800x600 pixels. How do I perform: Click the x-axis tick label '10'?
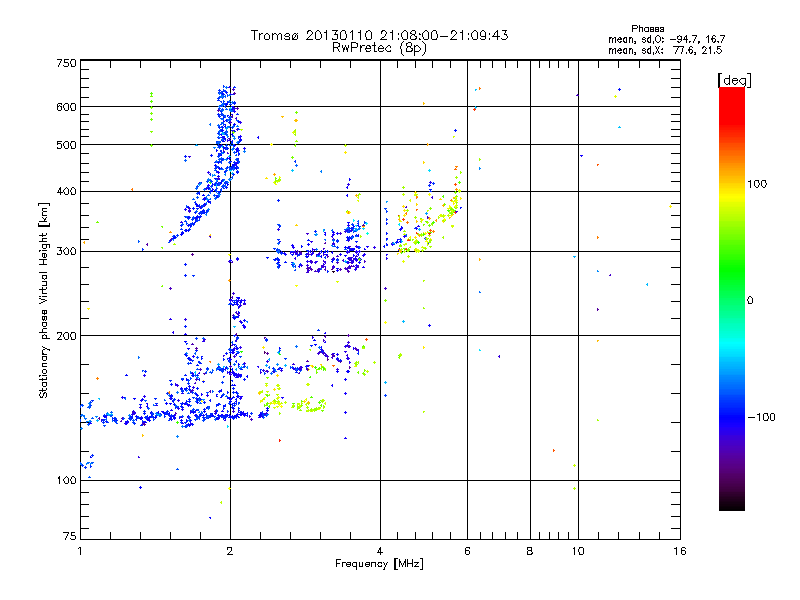pyautogui.click(x=578, y=551)
